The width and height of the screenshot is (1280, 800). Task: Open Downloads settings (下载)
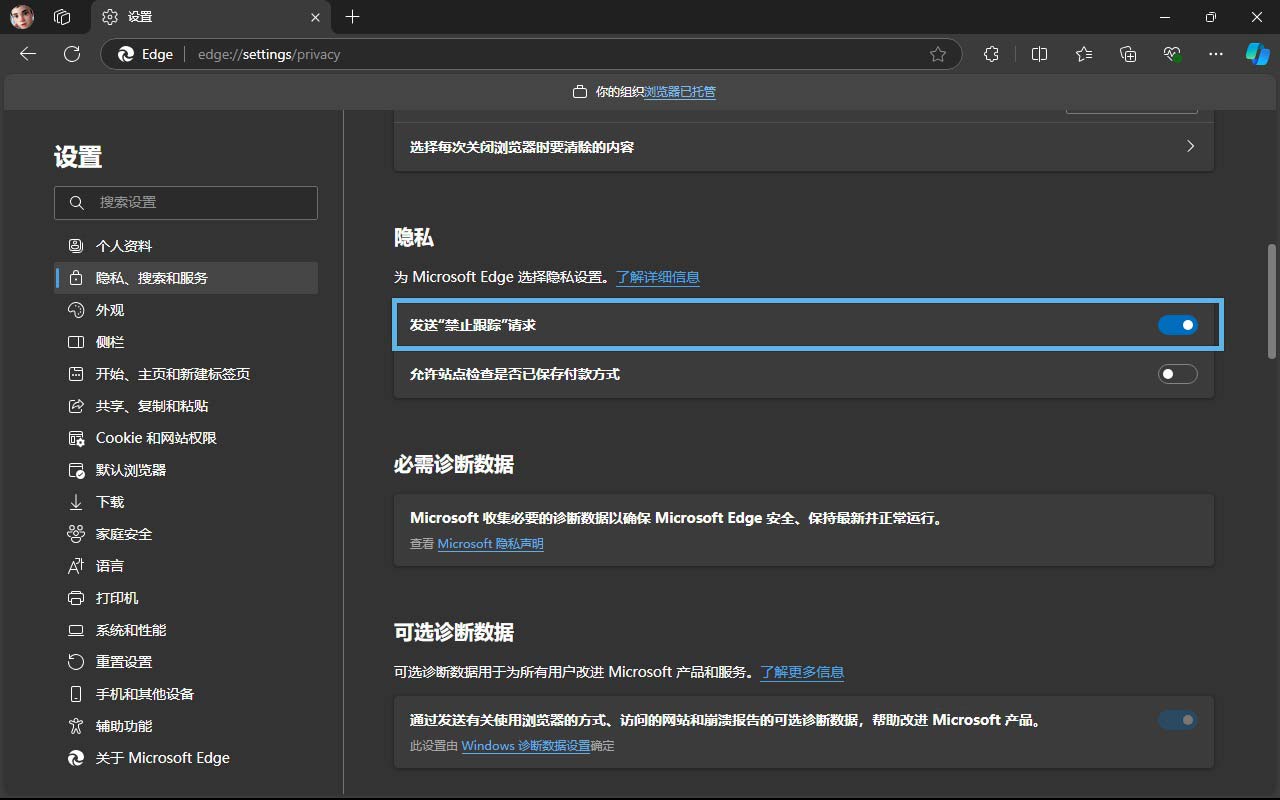(186, 502)
